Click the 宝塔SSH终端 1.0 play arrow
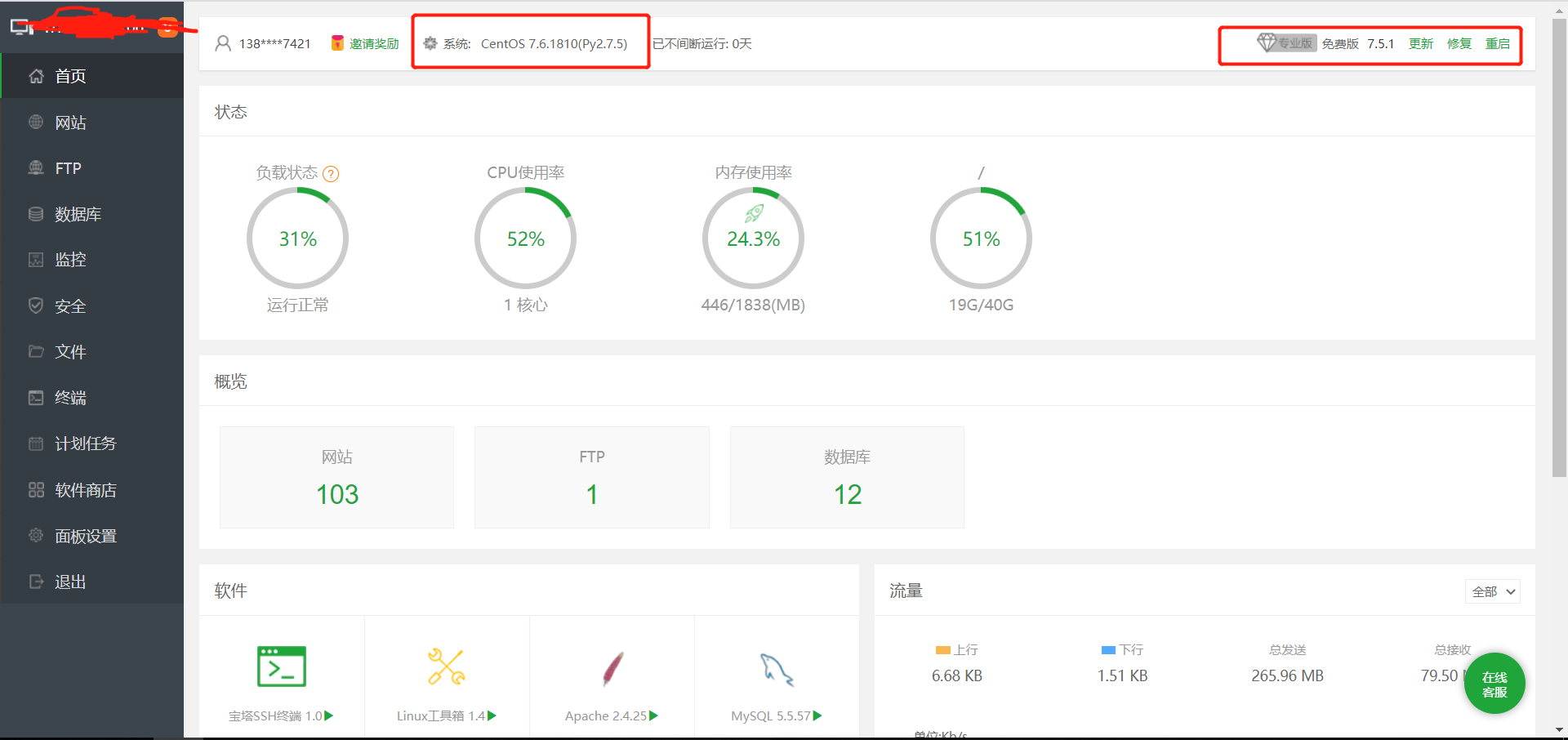The image size is (1568, 740). tap(329, 715)
